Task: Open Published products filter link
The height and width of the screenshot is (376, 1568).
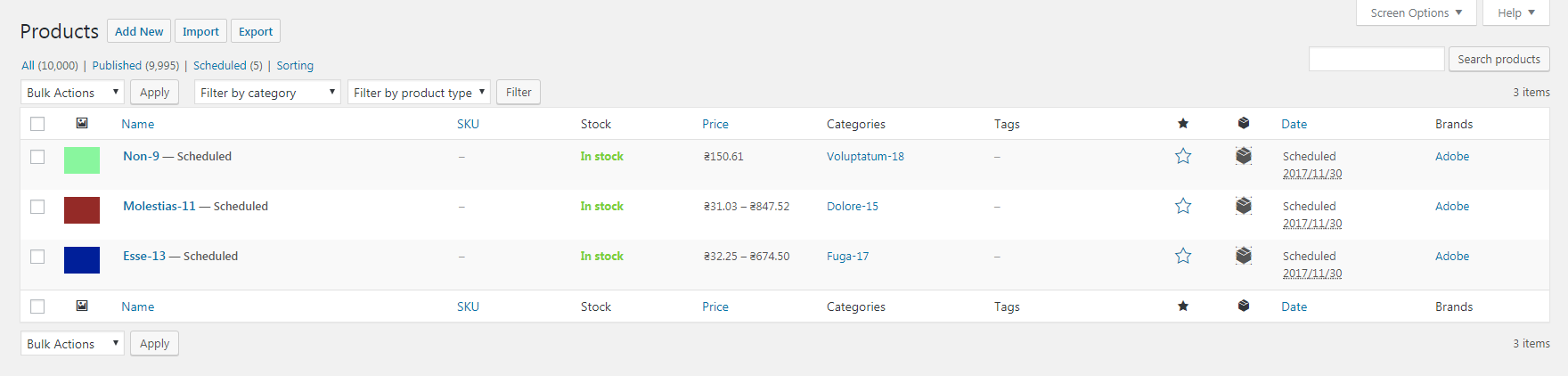Action: [x=135, y=66]
